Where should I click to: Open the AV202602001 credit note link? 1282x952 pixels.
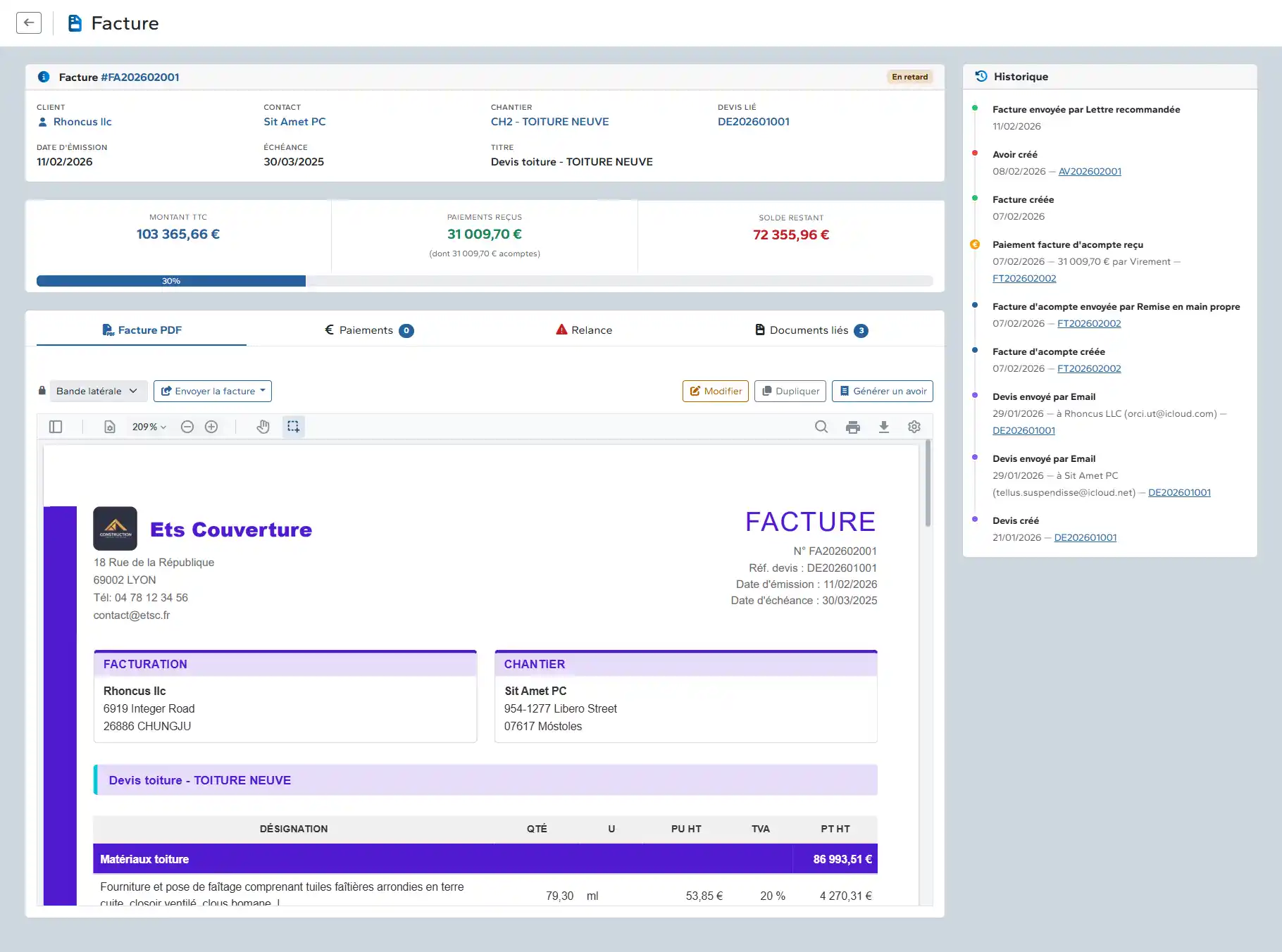(x=1090, y=171)
